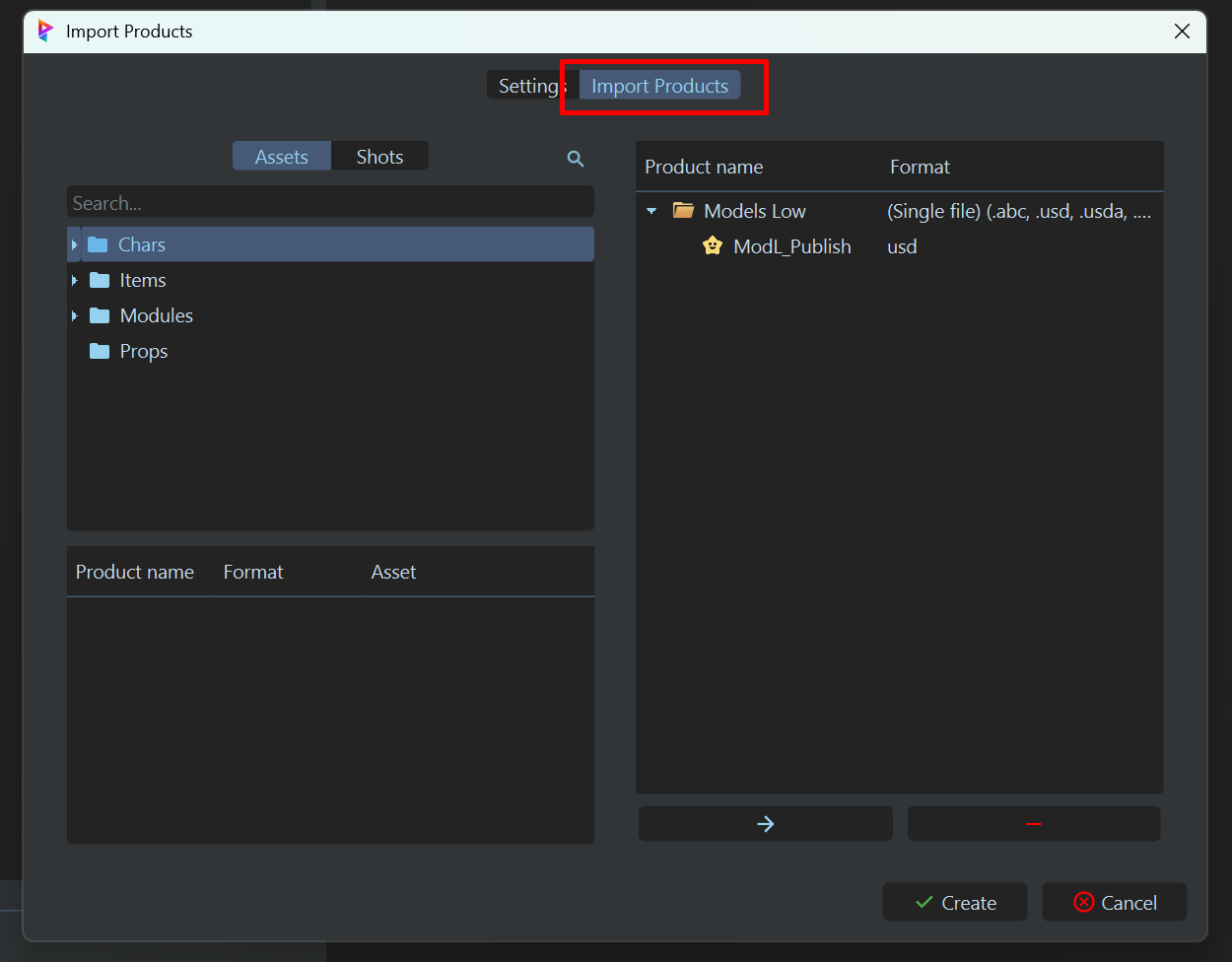Screen dimensions: 1232x962
Task: Click the Props folder icon
Action: pos(100,351)
